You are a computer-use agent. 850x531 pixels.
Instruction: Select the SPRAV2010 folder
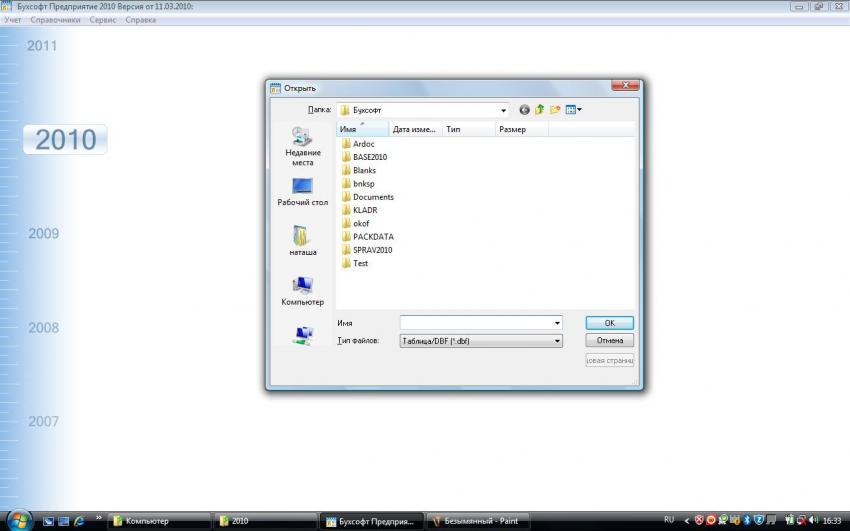click(372, 250)
